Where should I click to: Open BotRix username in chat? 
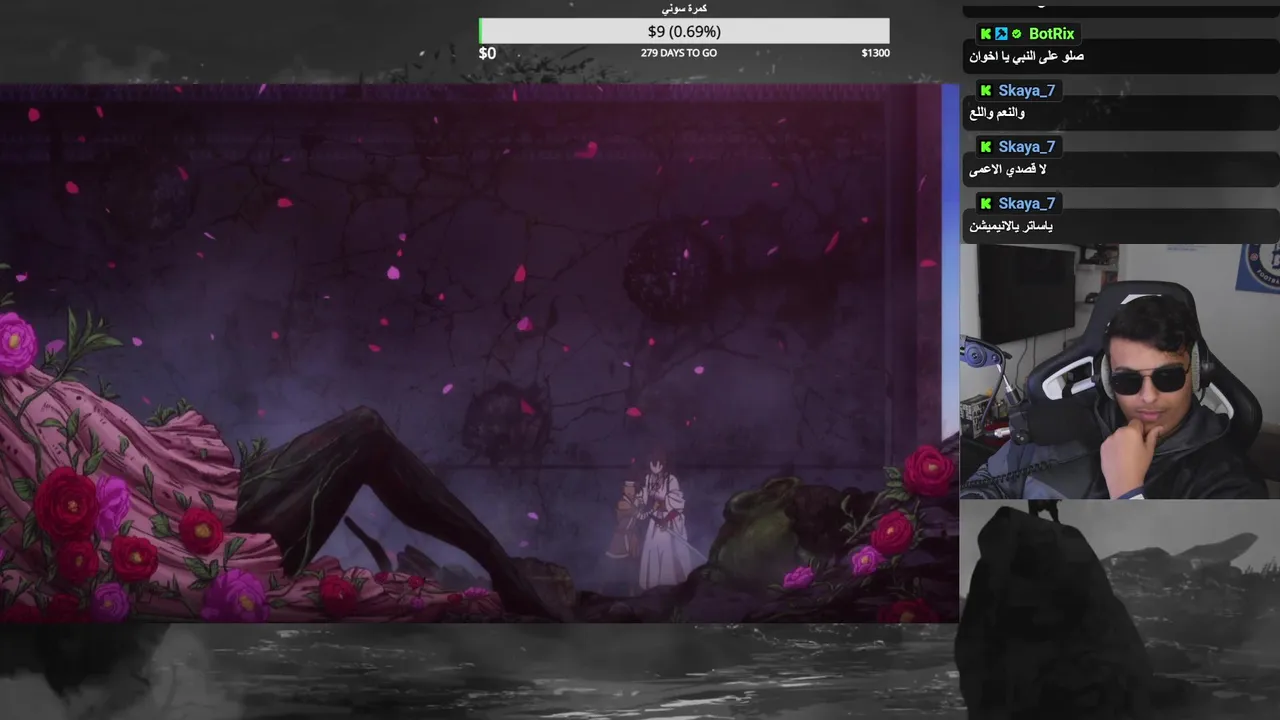click(x=1051, y=34)
